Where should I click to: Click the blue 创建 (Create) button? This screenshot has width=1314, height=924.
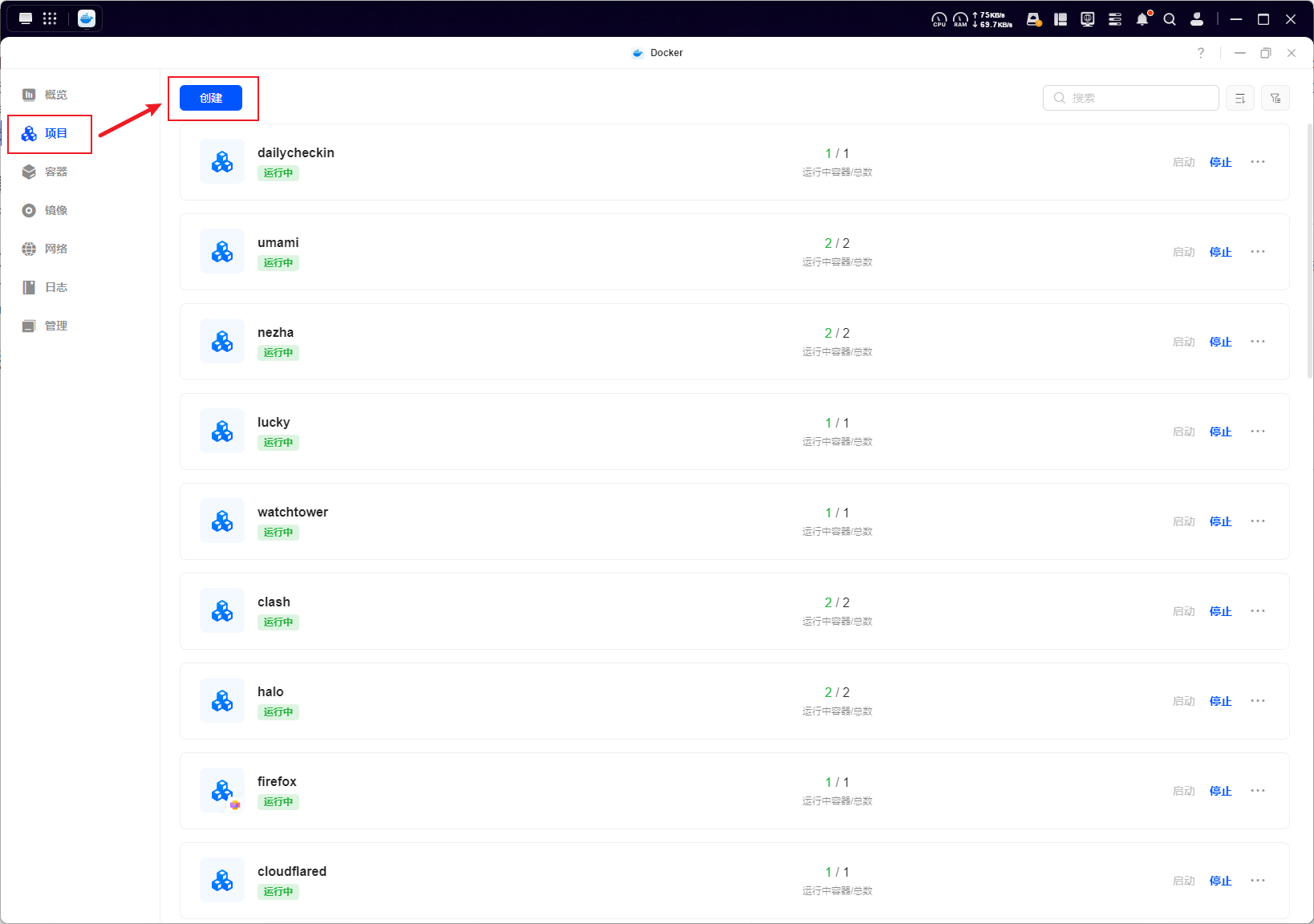pos(210,98)
